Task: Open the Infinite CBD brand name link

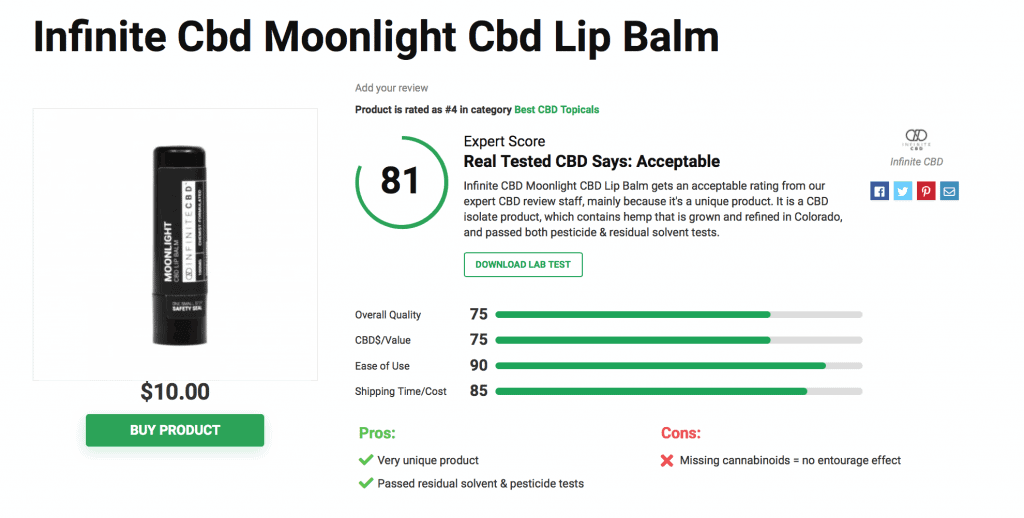Action: [916, 162]
